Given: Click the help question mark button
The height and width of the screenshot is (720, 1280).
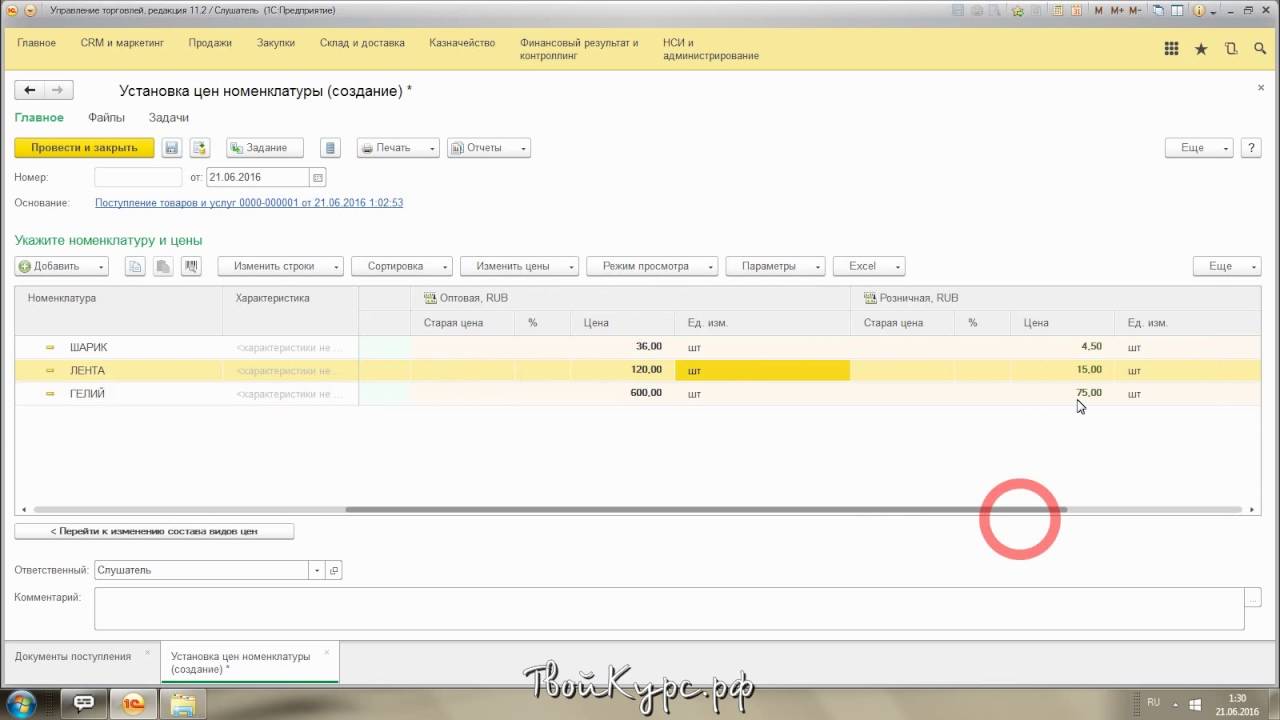Looking at the screenshot, I should coord(1250,148).
